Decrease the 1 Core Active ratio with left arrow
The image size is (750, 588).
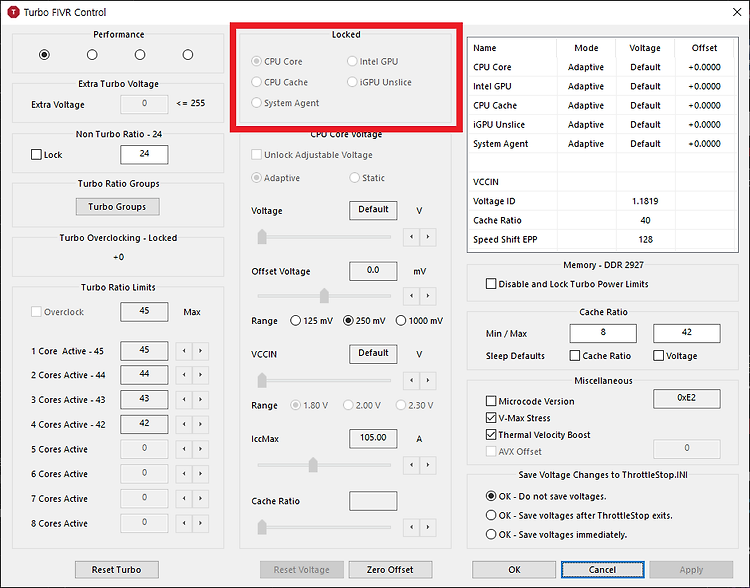pos(184,351)
